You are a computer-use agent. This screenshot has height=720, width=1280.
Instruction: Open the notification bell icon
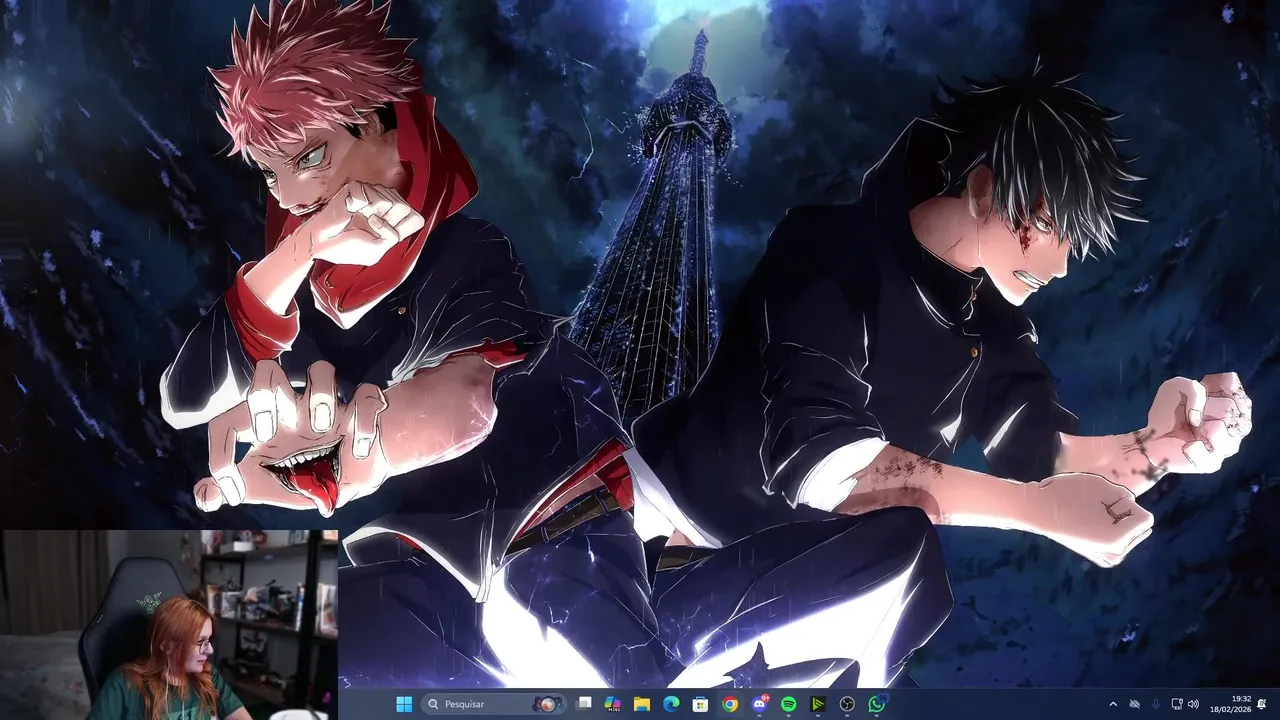tap(1262, 704)
